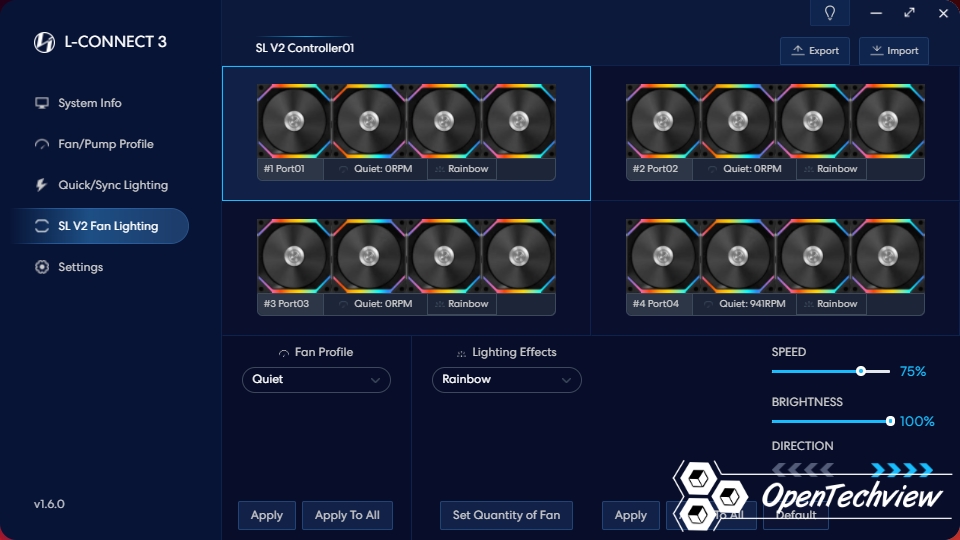This screenshot has height=540, width=960.
Task: Click the #2 Port02 label
Action: (655, 169)
